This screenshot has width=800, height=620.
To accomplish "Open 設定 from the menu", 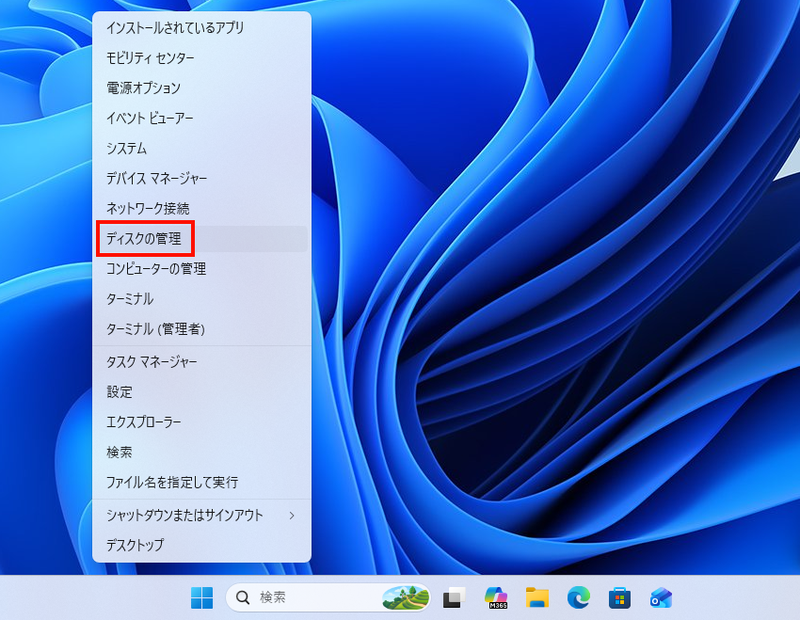I will click(202, 392).
